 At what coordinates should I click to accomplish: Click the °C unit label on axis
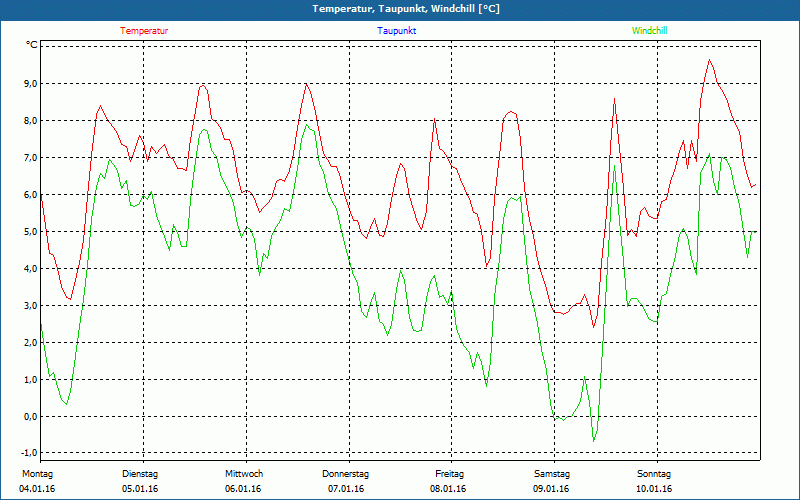click(32, 45)
